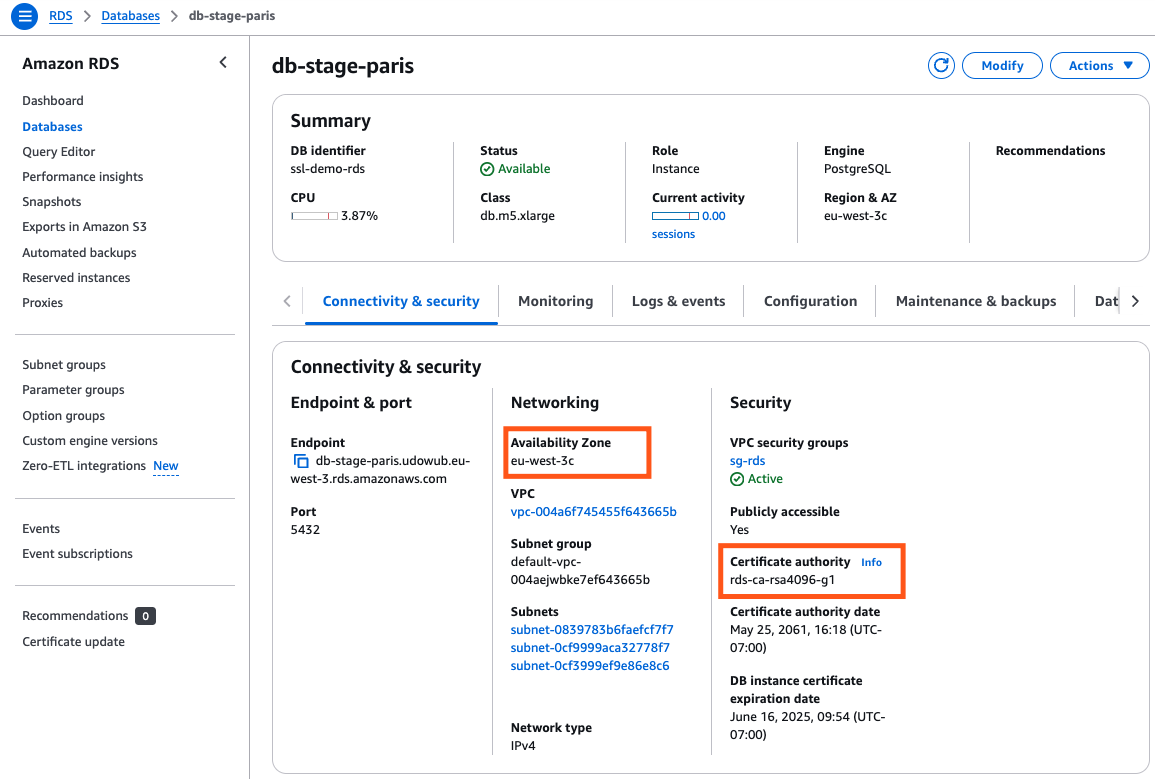
Task: Click the rds-ca-rsa4096-g1 certificate value
Action: pyautogui.click(x=782, y=580)
